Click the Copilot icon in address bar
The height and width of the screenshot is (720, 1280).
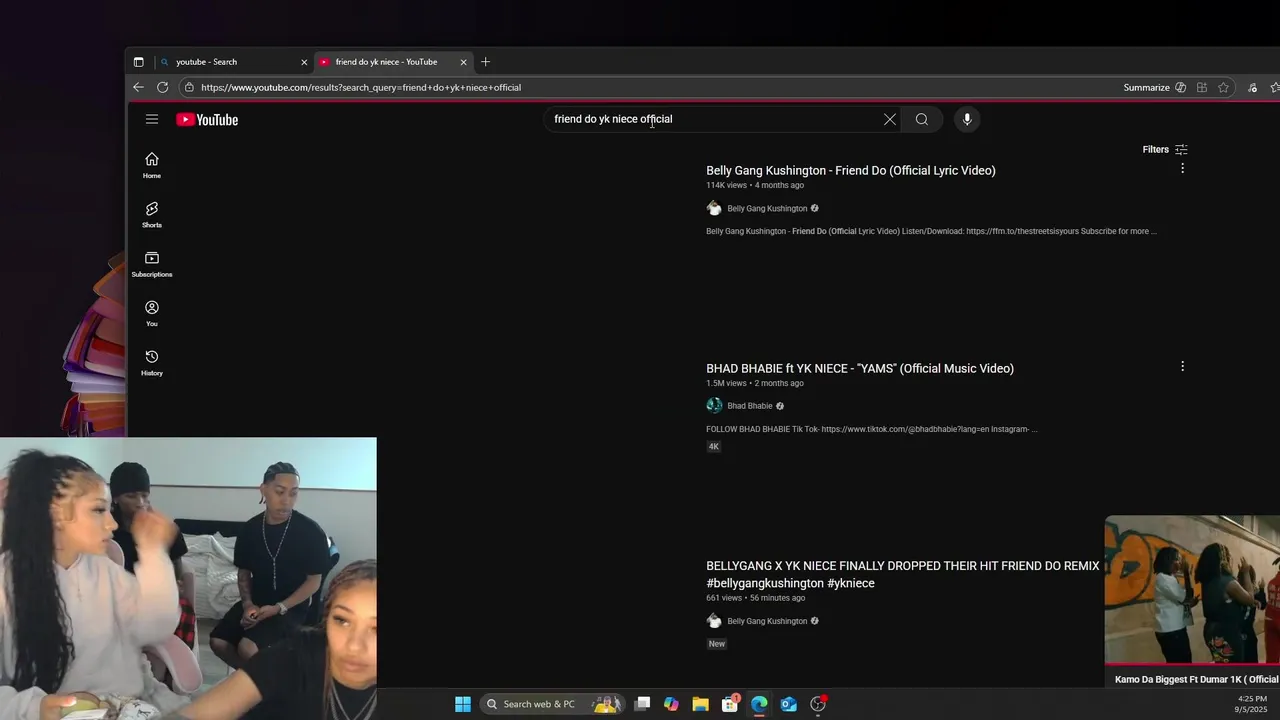(x=1180, y=87)
